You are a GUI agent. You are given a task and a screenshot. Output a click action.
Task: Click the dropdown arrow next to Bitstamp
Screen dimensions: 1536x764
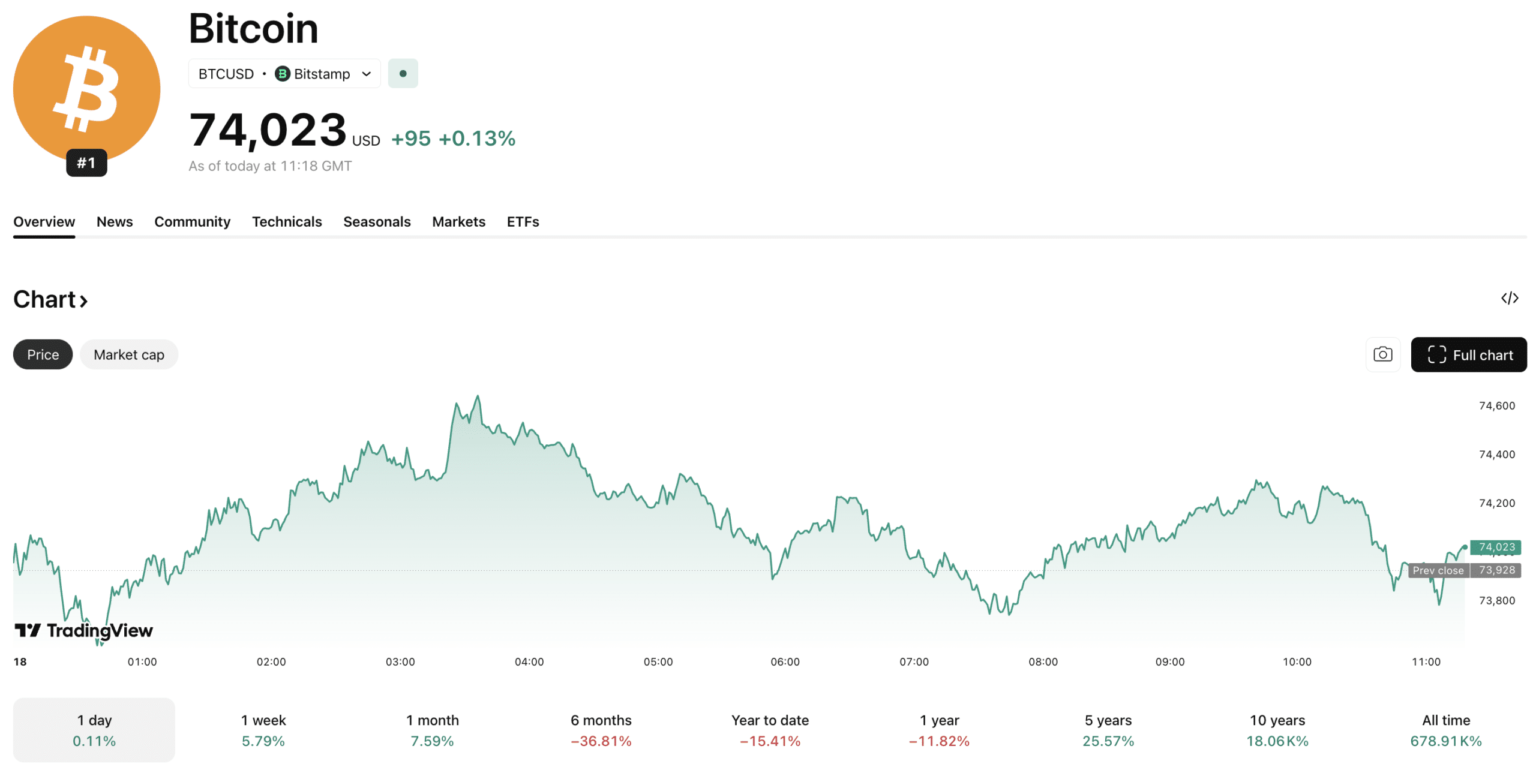(x=366, y=73)
